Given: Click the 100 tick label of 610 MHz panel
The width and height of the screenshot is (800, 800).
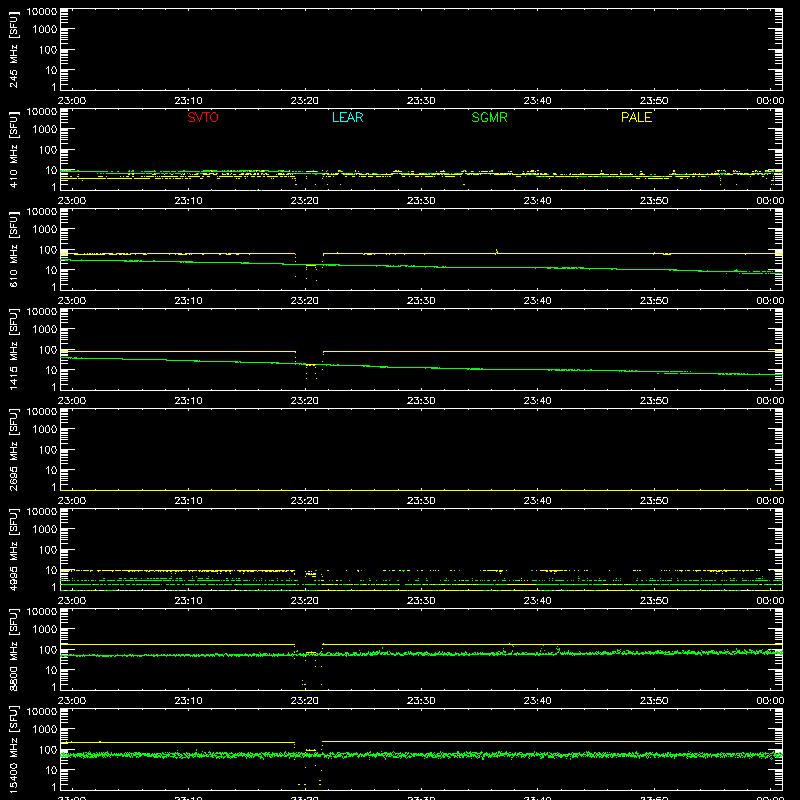Looking at the screenshot, I should tap(47, 250).
